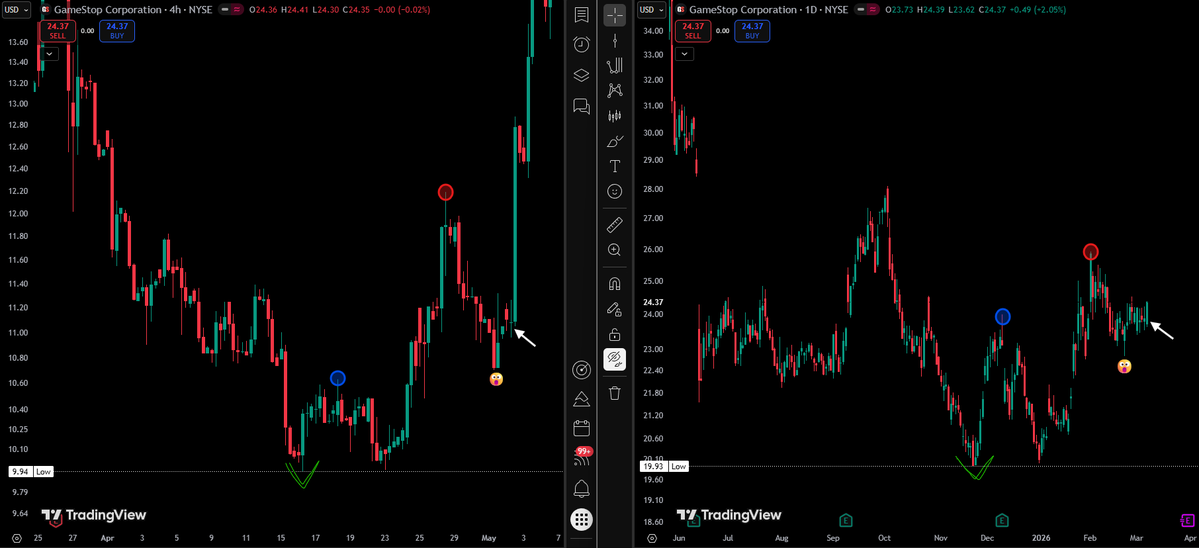
Task: Select the emoji sticker on 1D chart
Action: [1124, 366]
